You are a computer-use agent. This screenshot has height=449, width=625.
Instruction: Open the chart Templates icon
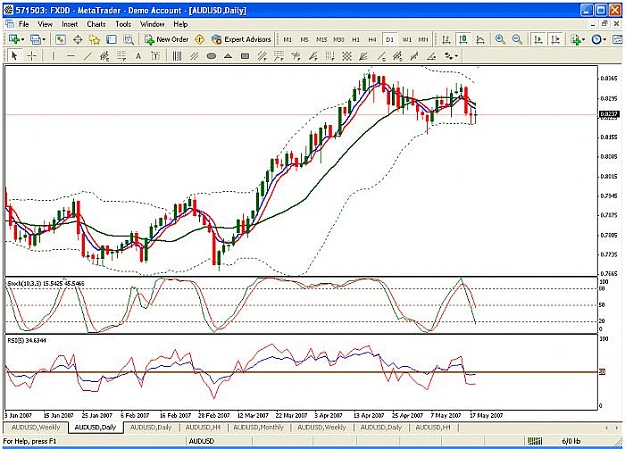tap(617, 39)
